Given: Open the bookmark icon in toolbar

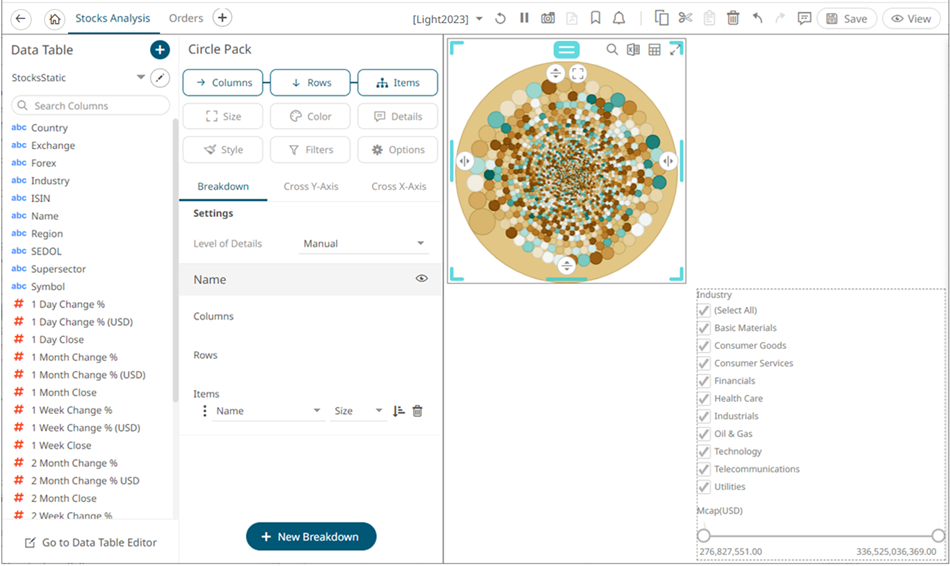Looking at the screenshot, I should 595,18.
